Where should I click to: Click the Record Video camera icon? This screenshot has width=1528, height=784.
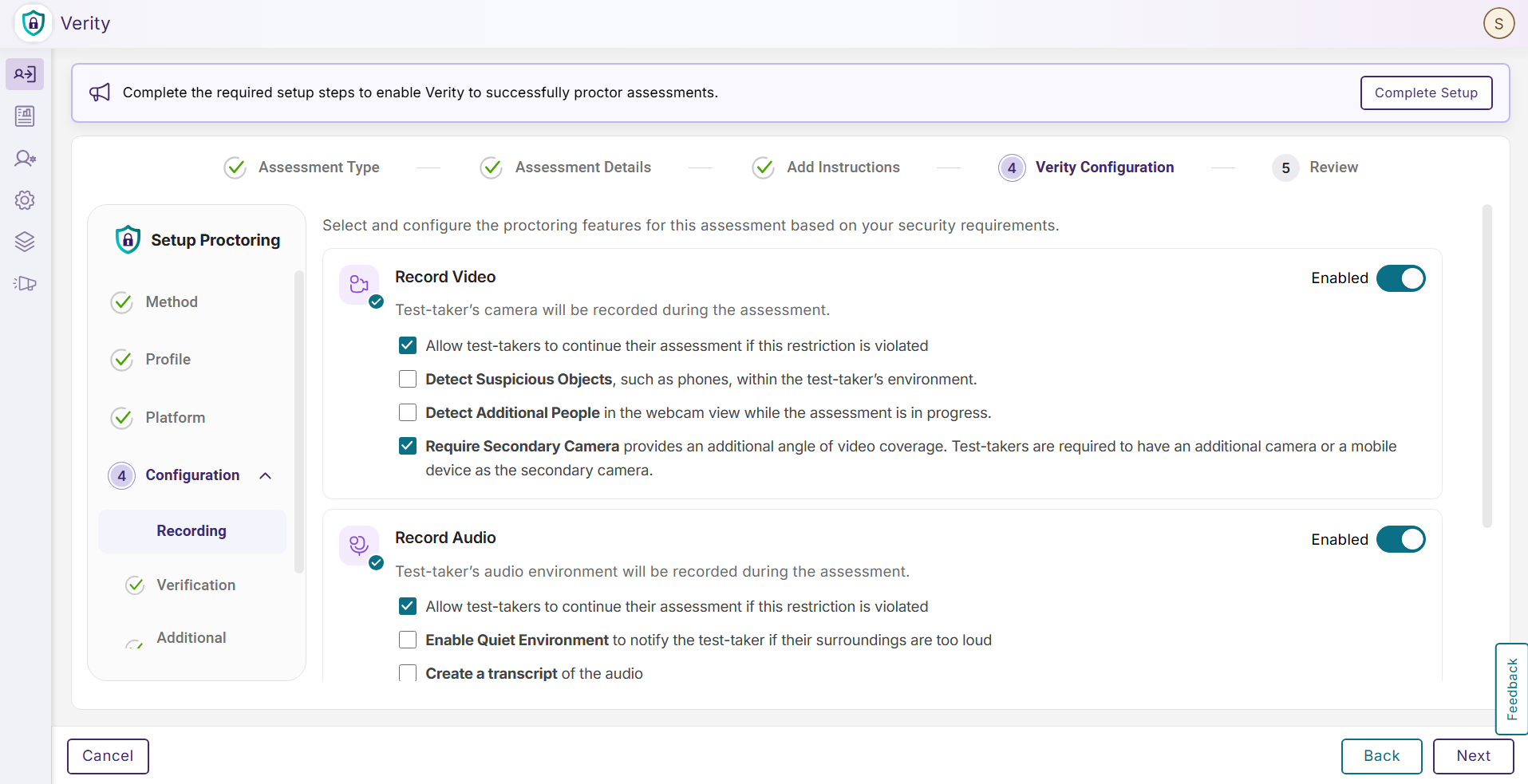coord(359,285)
